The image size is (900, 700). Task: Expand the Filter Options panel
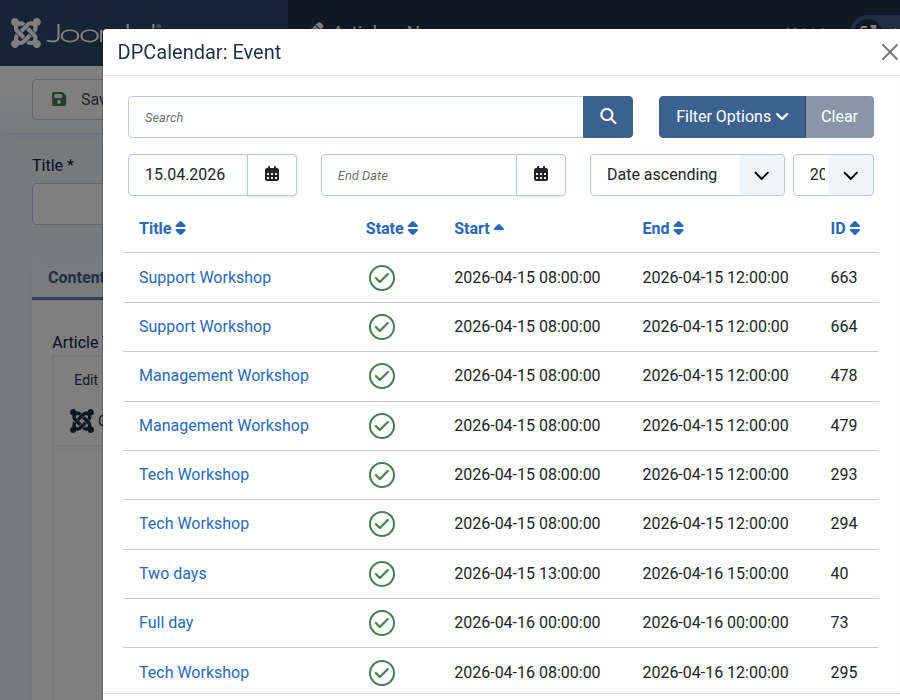[731, 117]
